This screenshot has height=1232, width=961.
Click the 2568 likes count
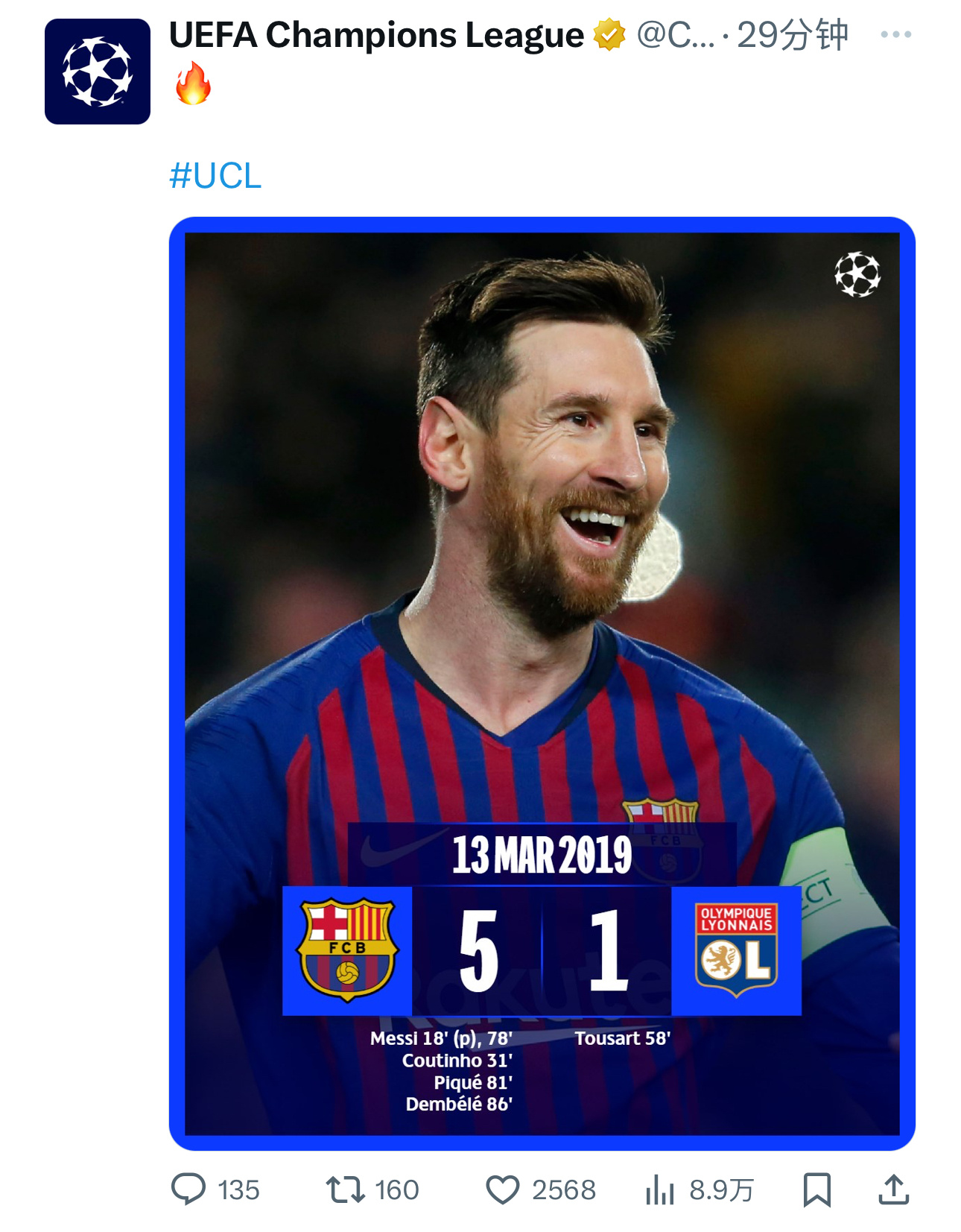(564, 1190)
